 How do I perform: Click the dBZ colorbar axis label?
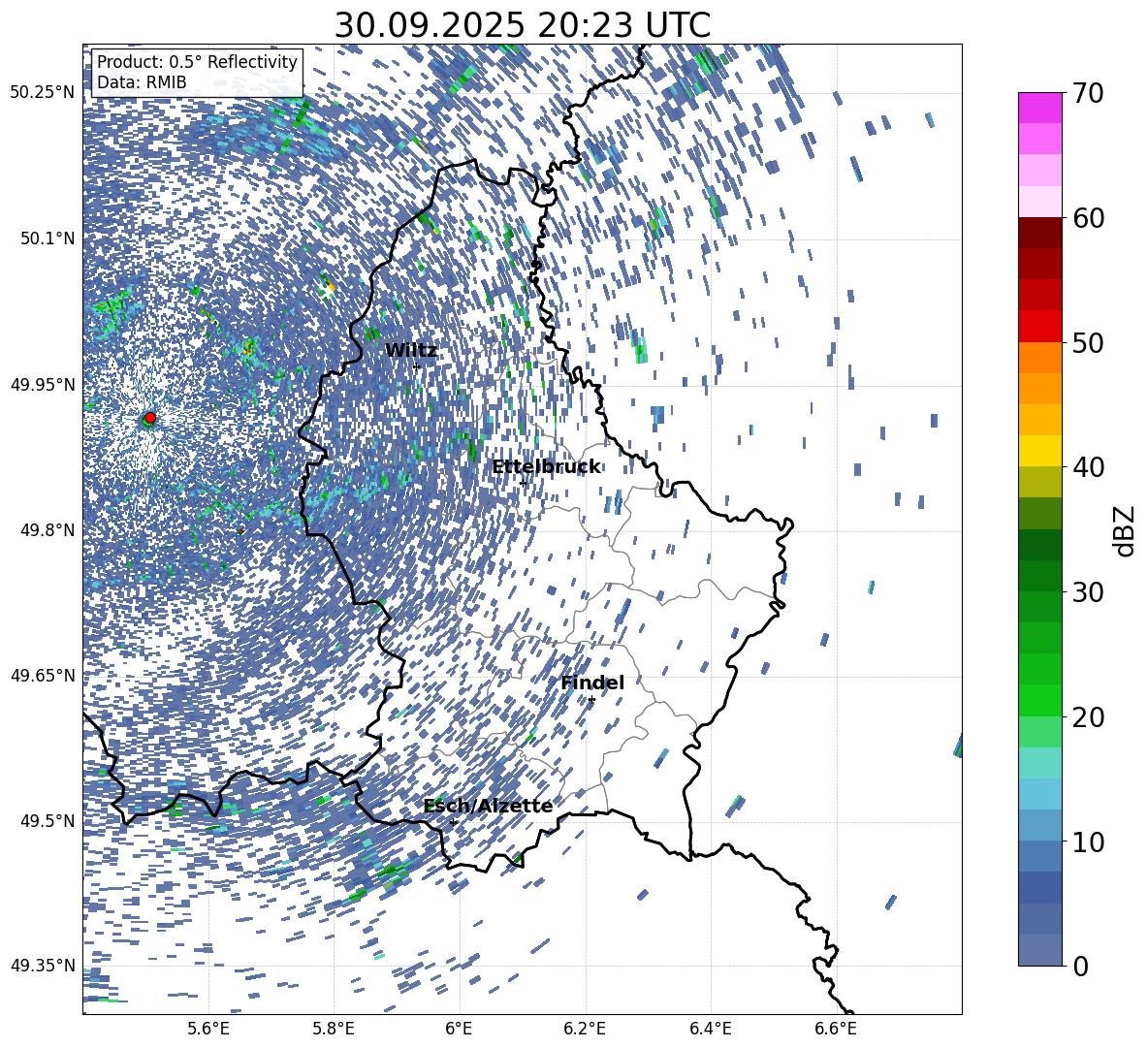point(1126,530)
